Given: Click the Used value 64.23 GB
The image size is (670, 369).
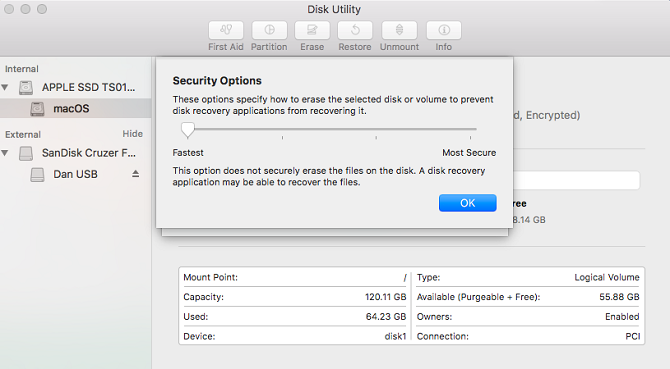Looking at the screenshot, I should (x=386, y=316).
